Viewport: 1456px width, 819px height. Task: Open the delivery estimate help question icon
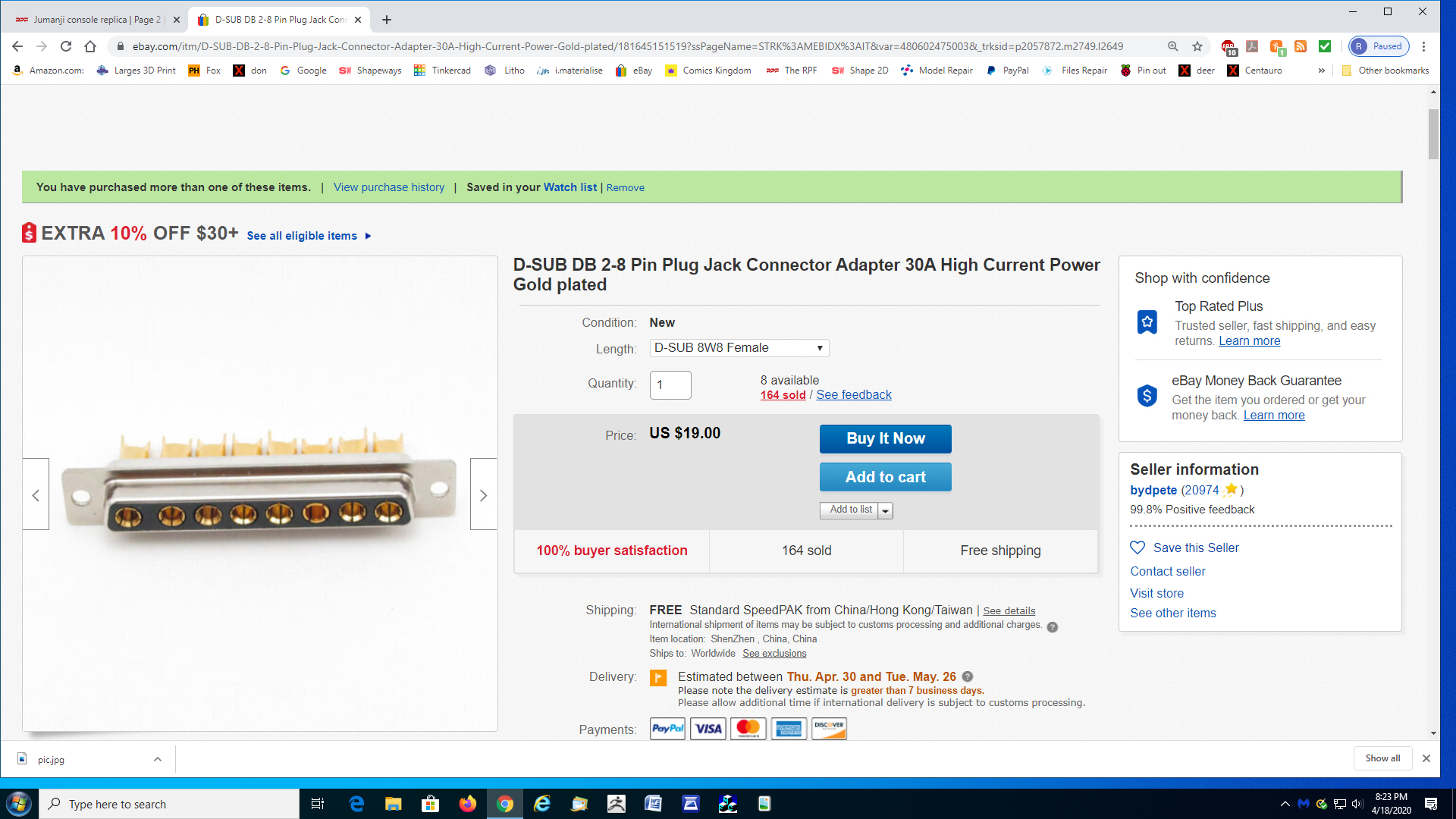tap(968, 676)
